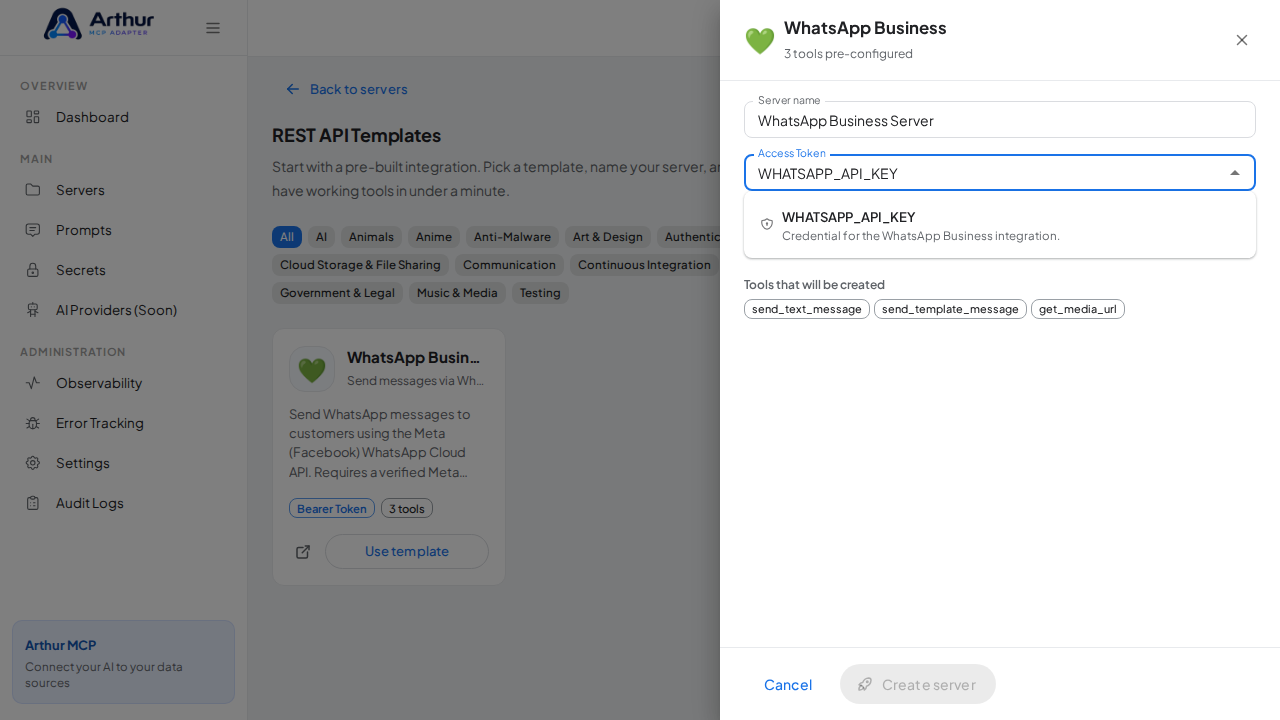Click the Servers folder icon
The height and width of the screenshot is (720, 1280).
point(33,190)
